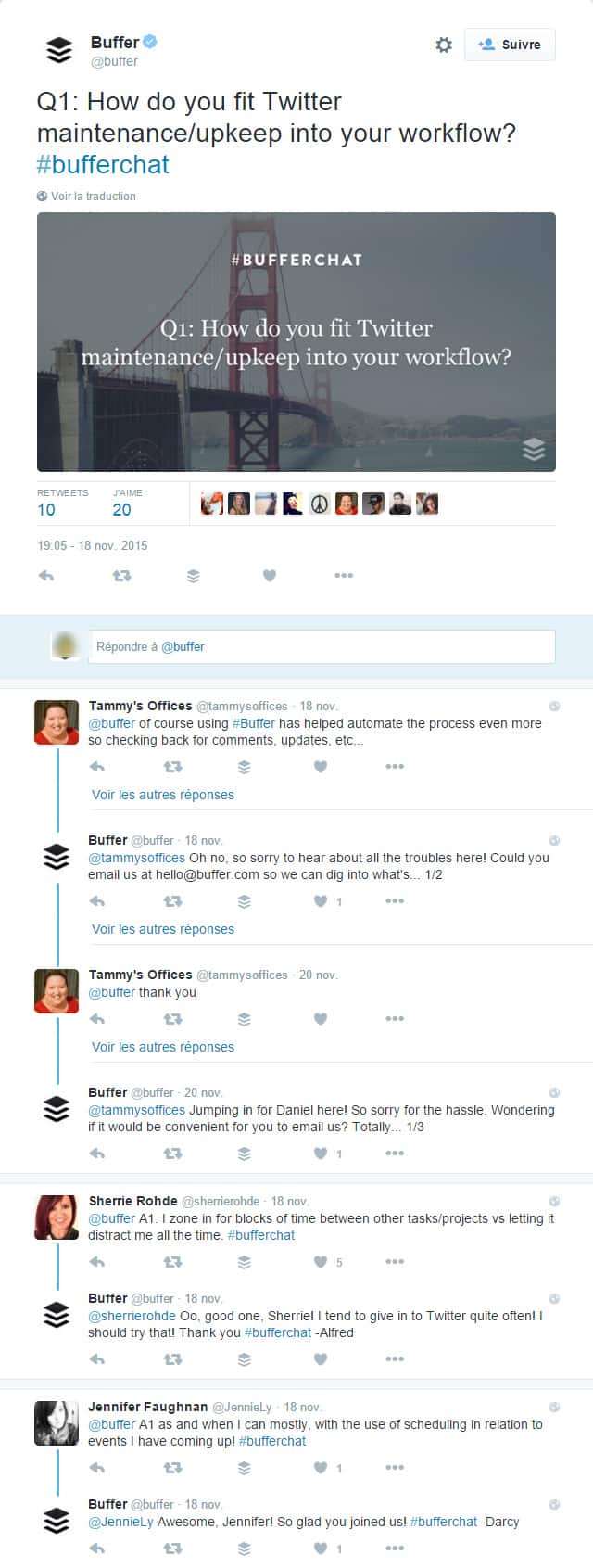Add Jennifer Faughnan's tweet to Buffer
This screenshot has width=593, height=1568.
[244, 1468]
